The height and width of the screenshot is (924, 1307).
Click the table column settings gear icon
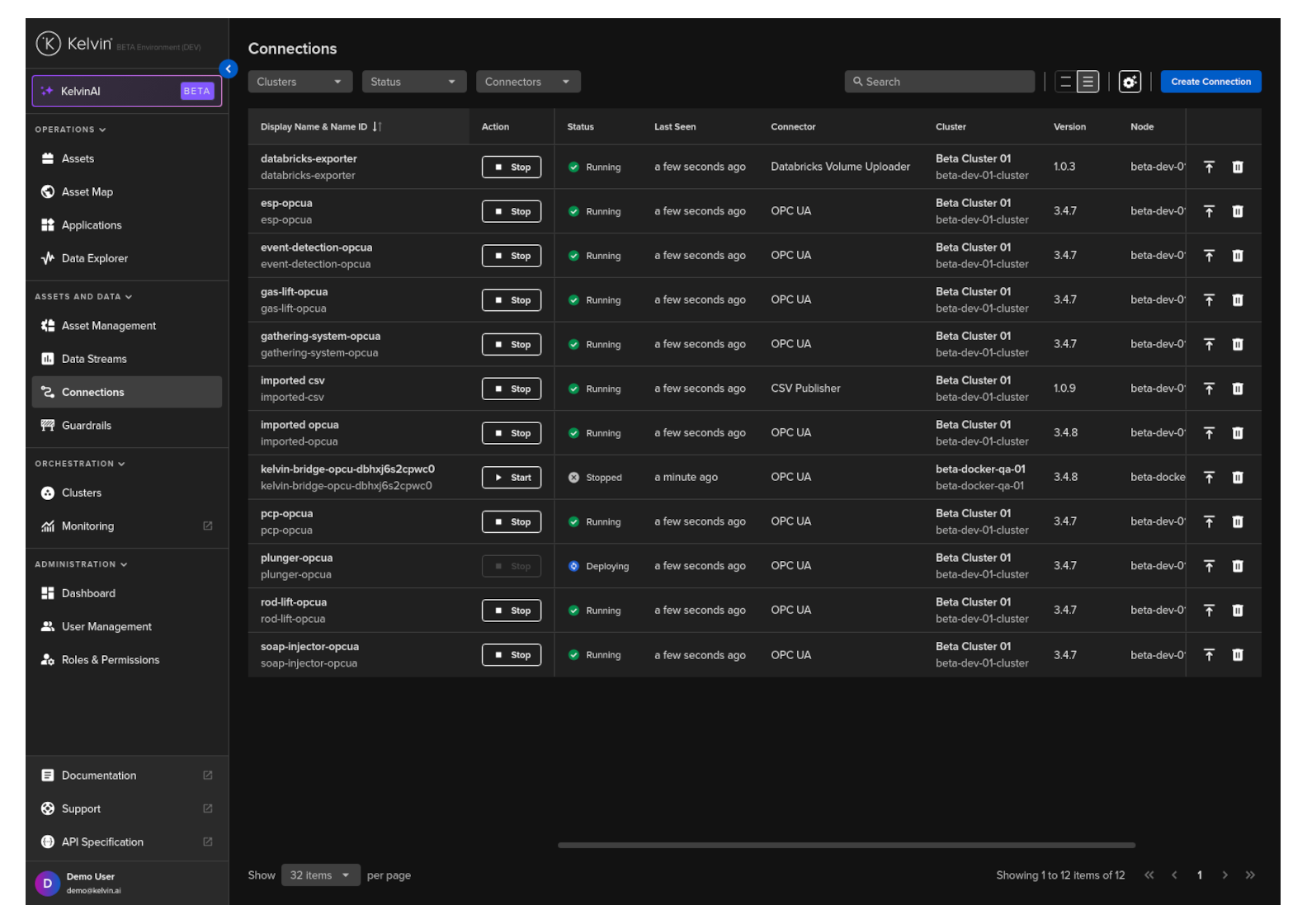1130,82
